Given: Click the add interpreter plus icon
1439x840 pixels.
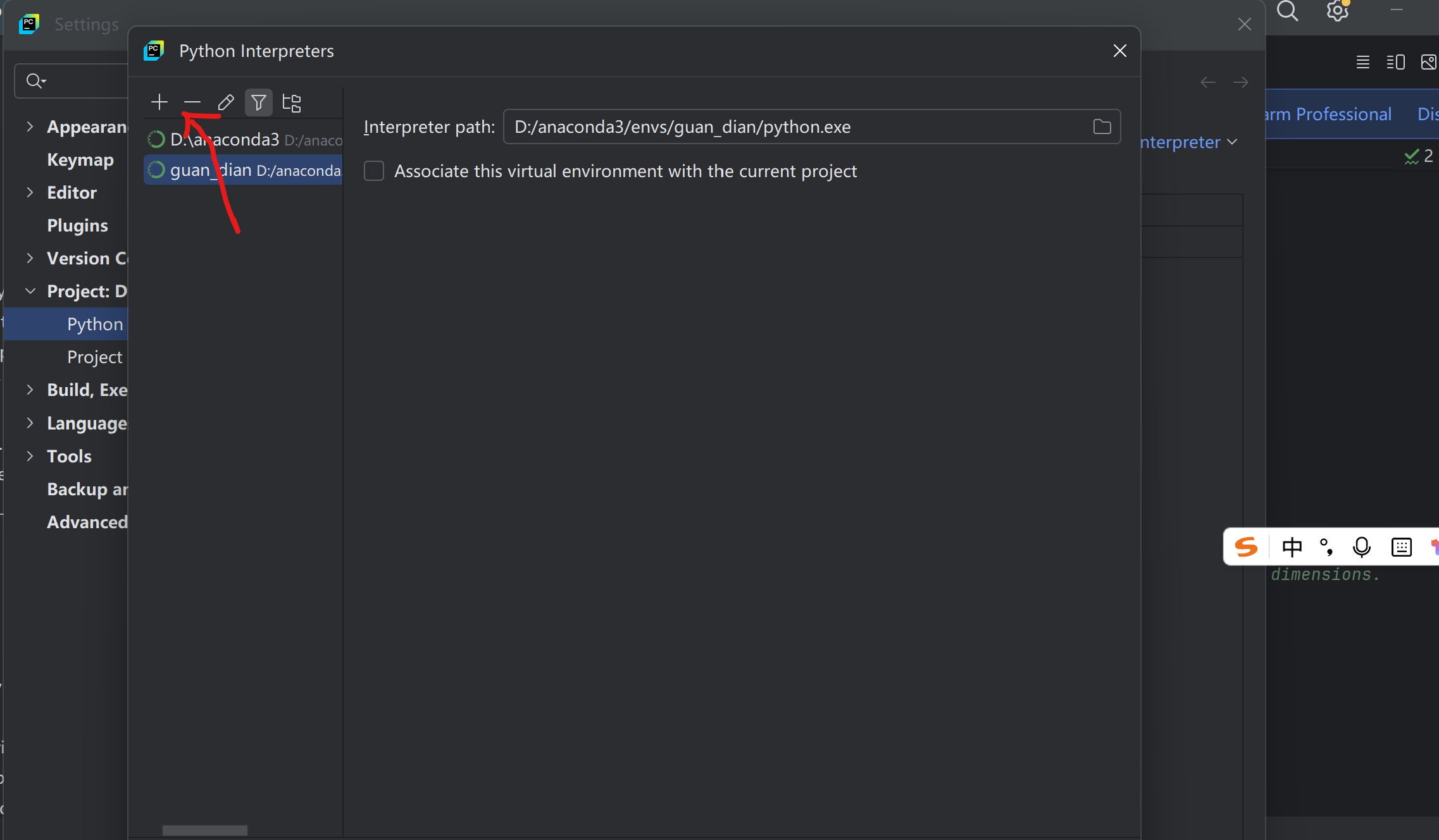Looking at the screenshot, I should pos(159,102).
